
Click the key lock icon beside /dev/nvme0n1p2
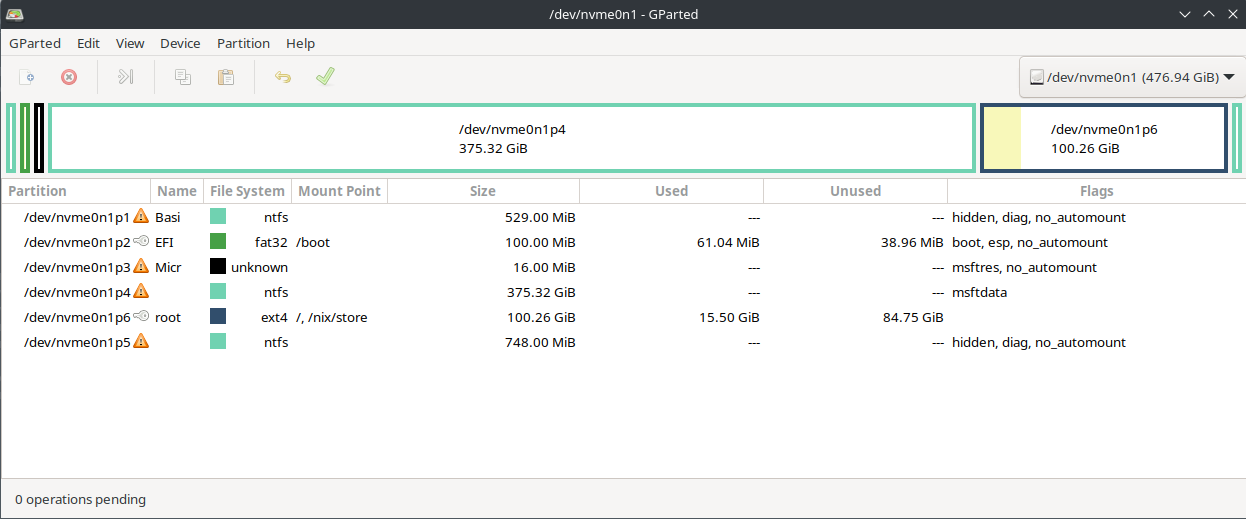click(141, 241)
